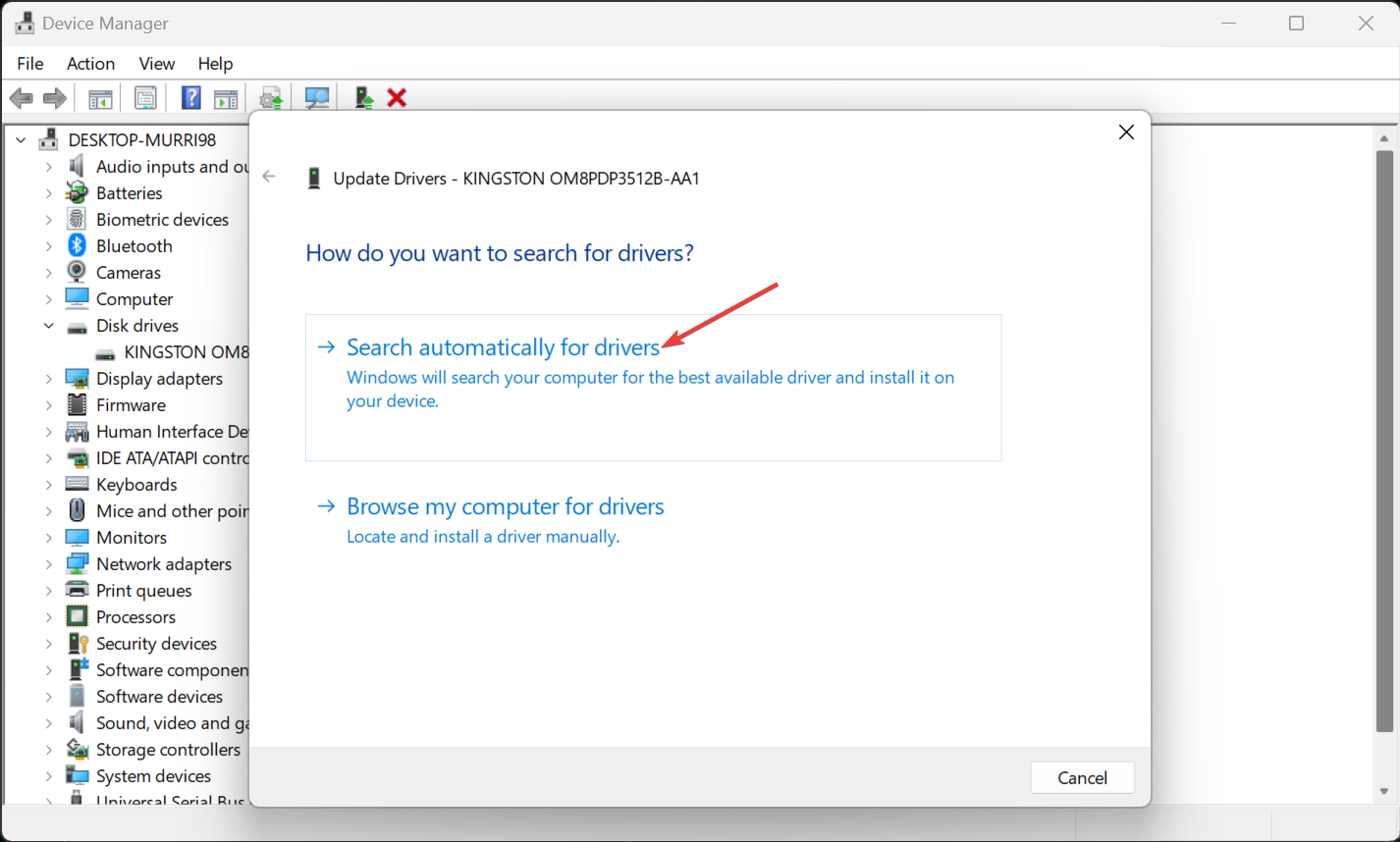Select the Computer tree item

pyautogui.click(x=135, y=299)
